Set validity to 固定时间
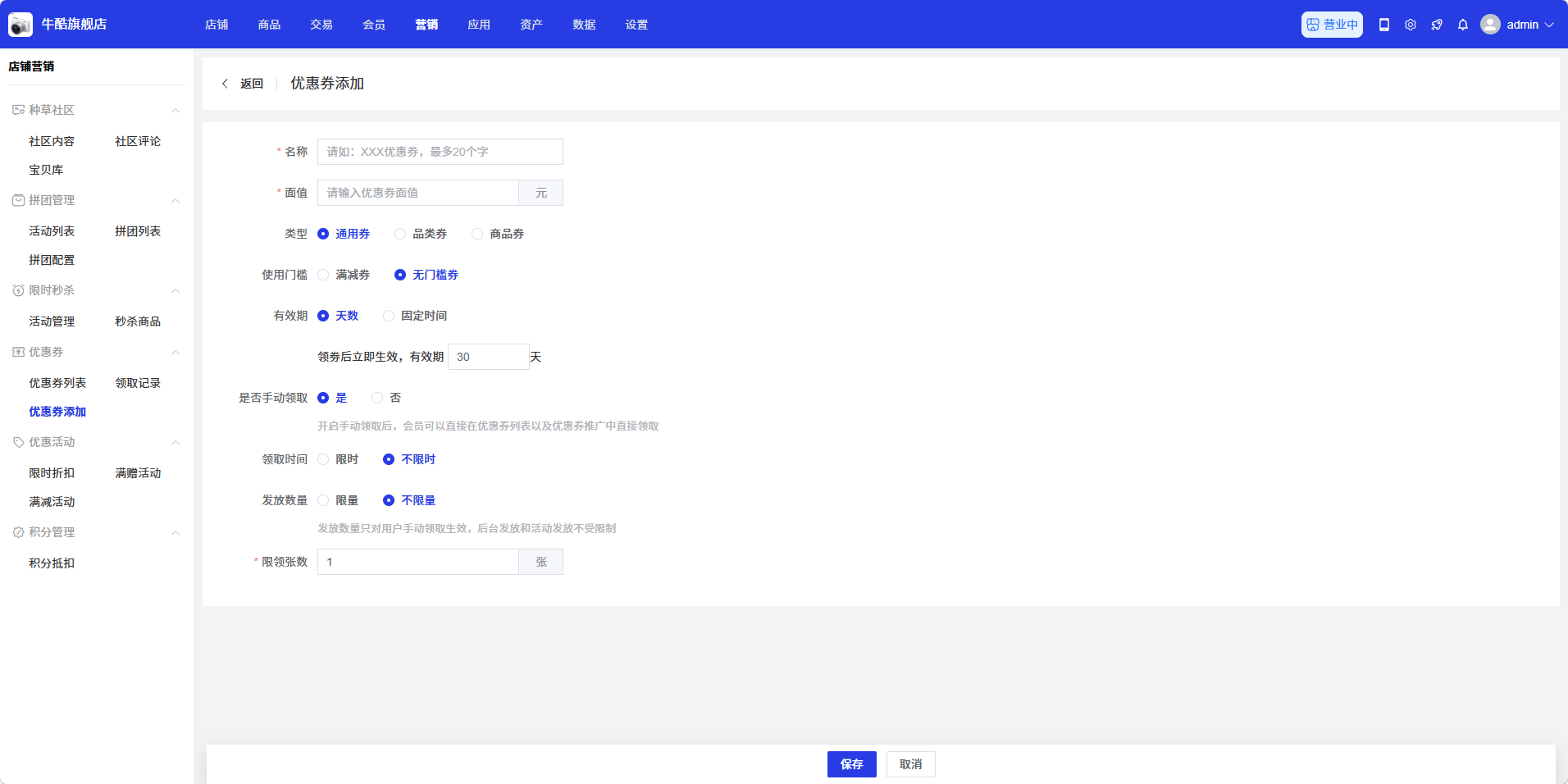 pos(415,316)
